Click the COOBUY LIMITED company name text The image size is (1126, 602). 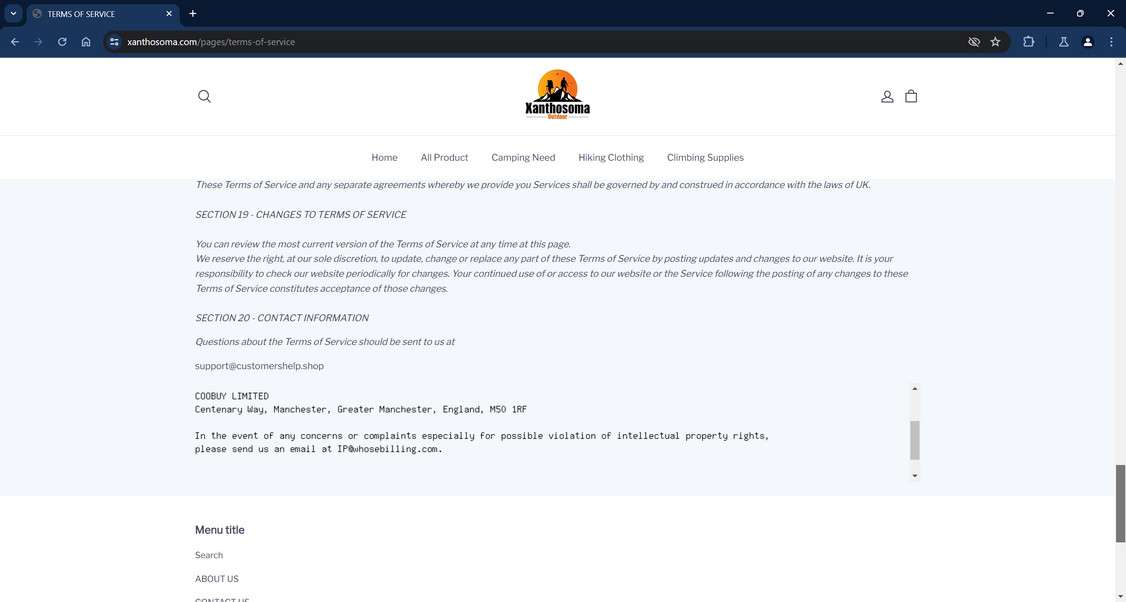tap(232, 396)
